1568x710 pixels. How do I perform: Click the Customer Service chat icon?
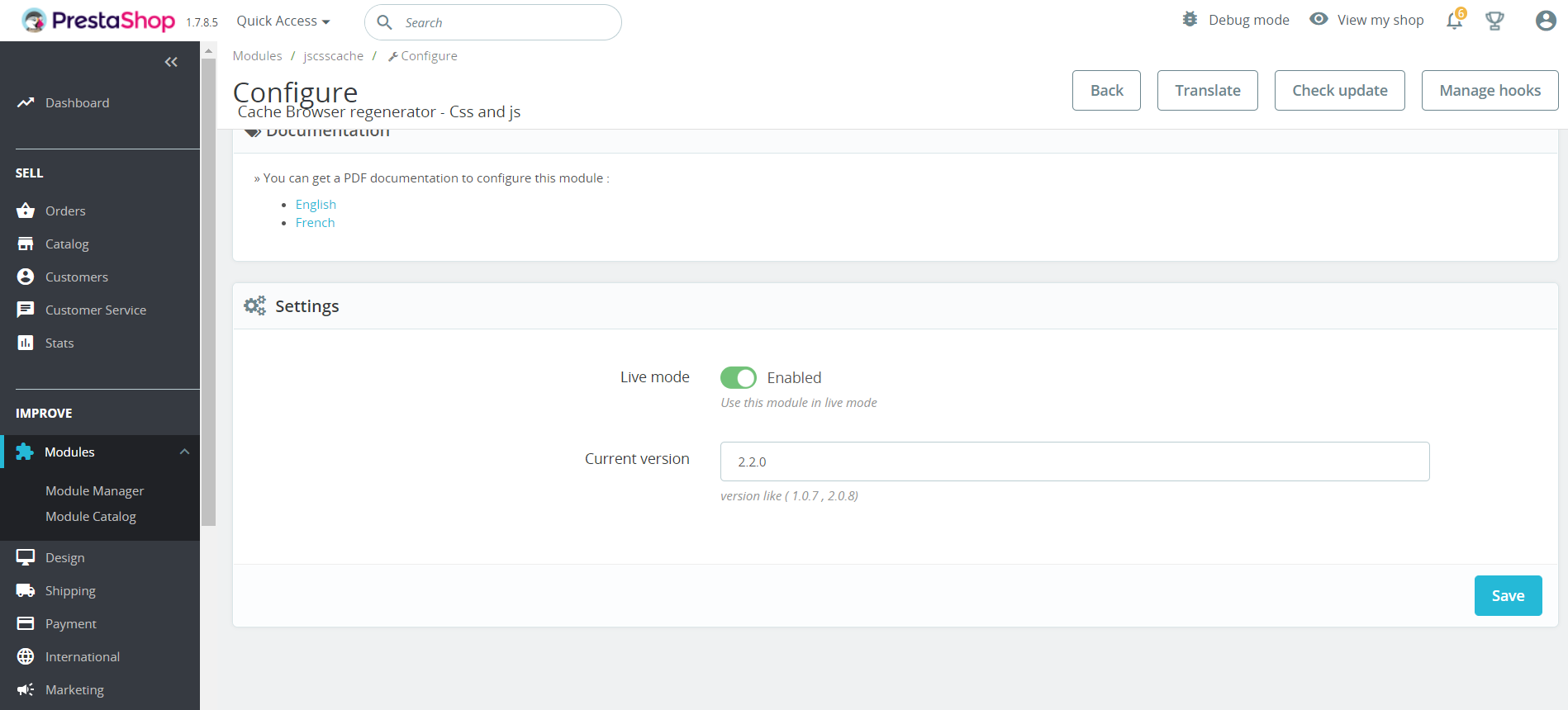tap(26, 310)
